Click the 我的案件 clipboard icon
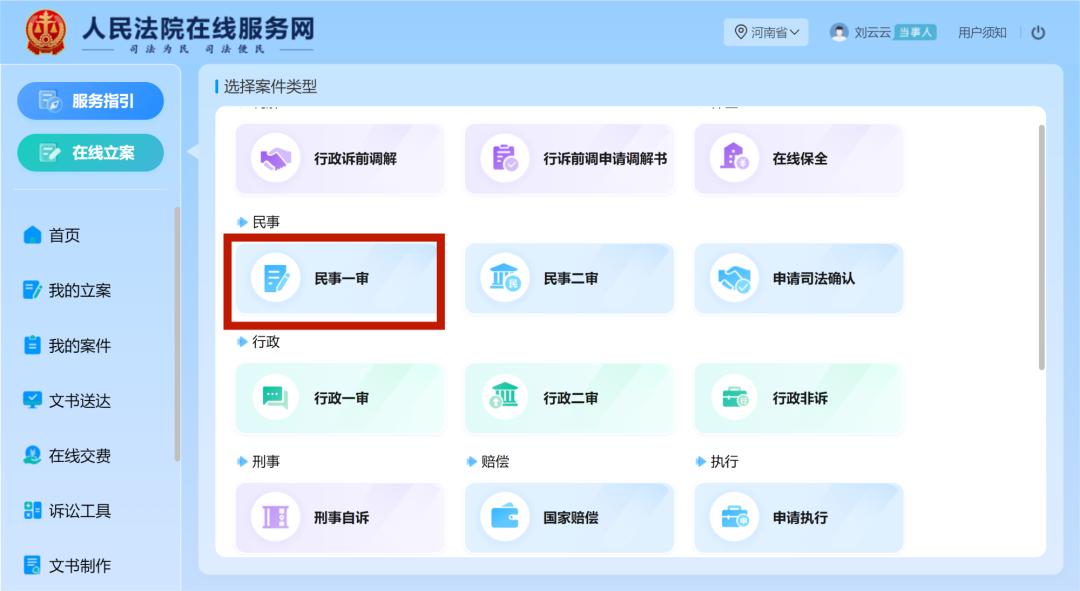 32,345
